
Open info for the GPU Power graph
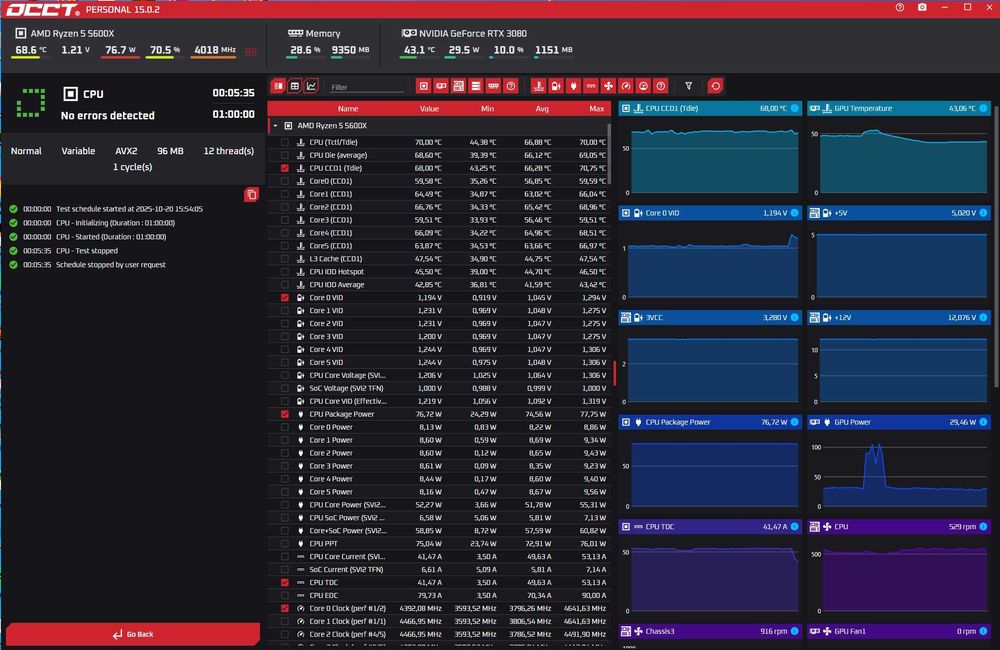983,422
